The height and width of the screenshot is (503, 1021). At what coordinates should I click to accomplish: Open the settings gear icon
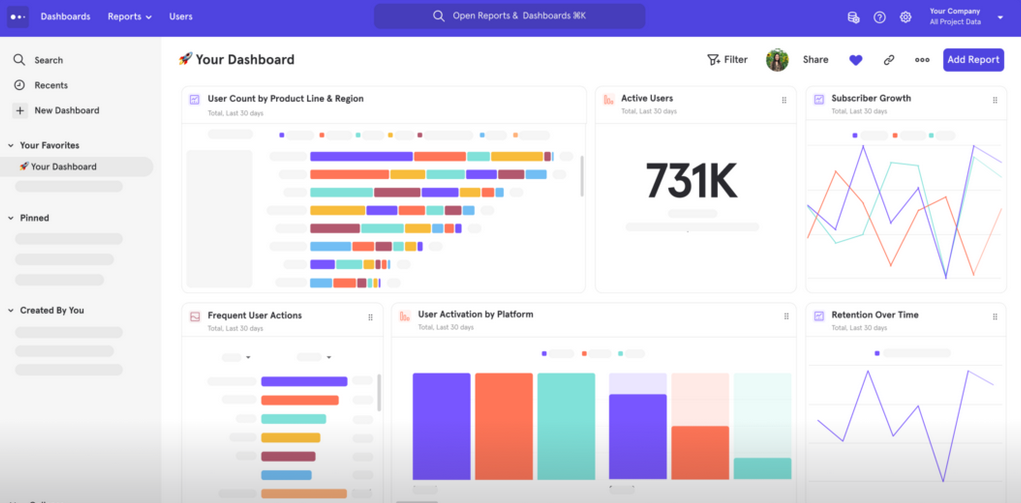[905, 17]
